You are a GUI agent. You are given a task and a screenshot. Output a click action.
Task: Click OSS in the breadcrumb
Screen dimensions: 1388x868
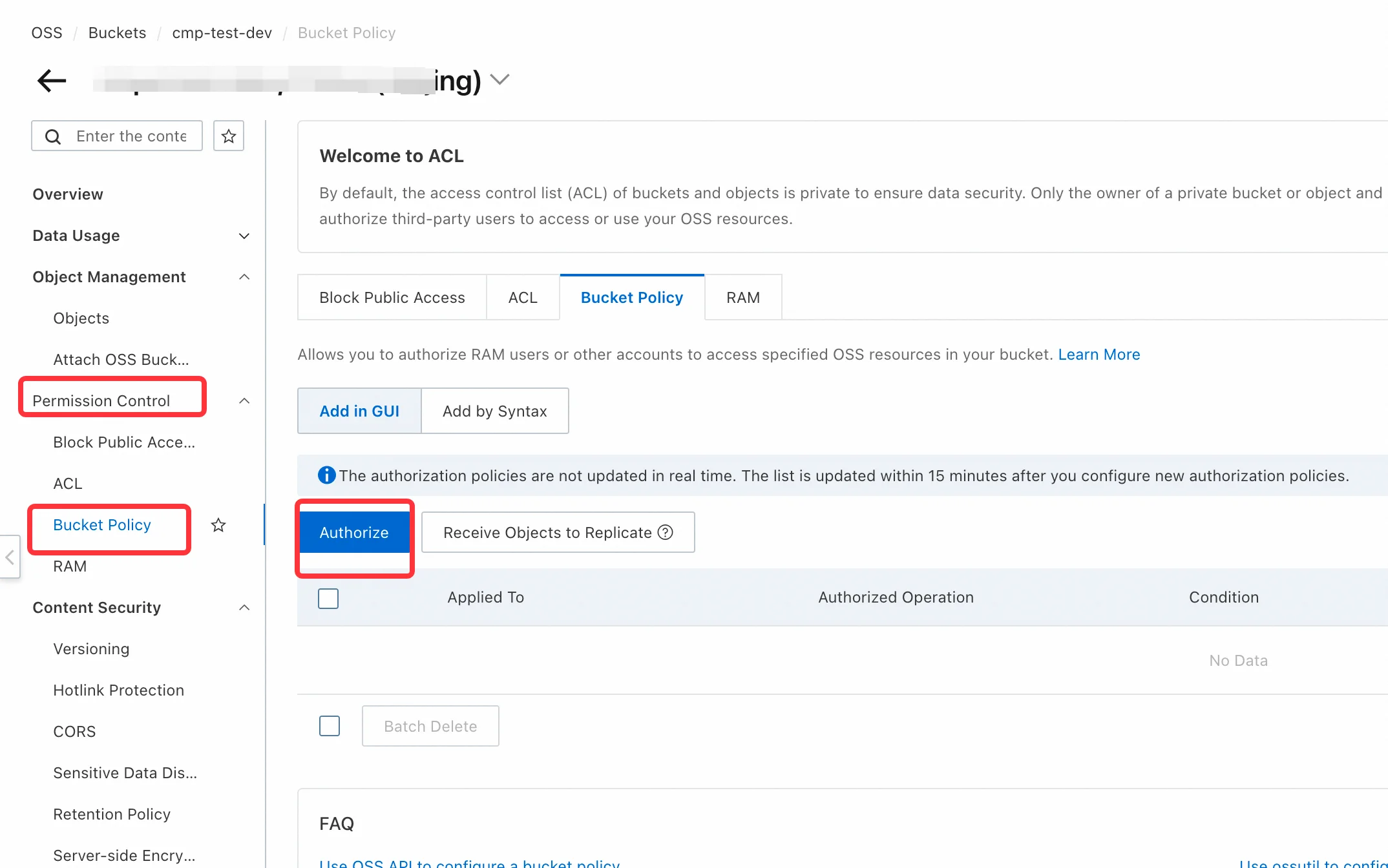point(47,33)
